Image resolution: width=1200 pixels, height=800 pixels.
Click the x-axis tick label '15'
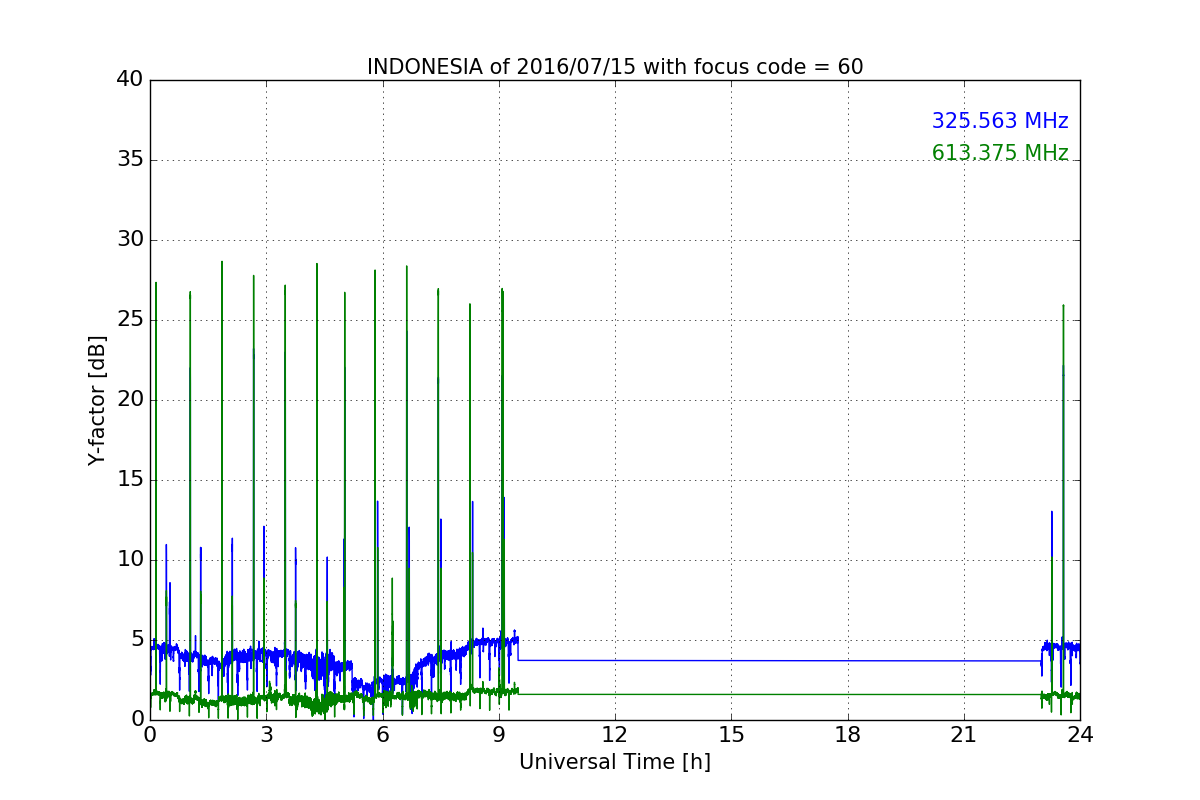pos(731,735)
